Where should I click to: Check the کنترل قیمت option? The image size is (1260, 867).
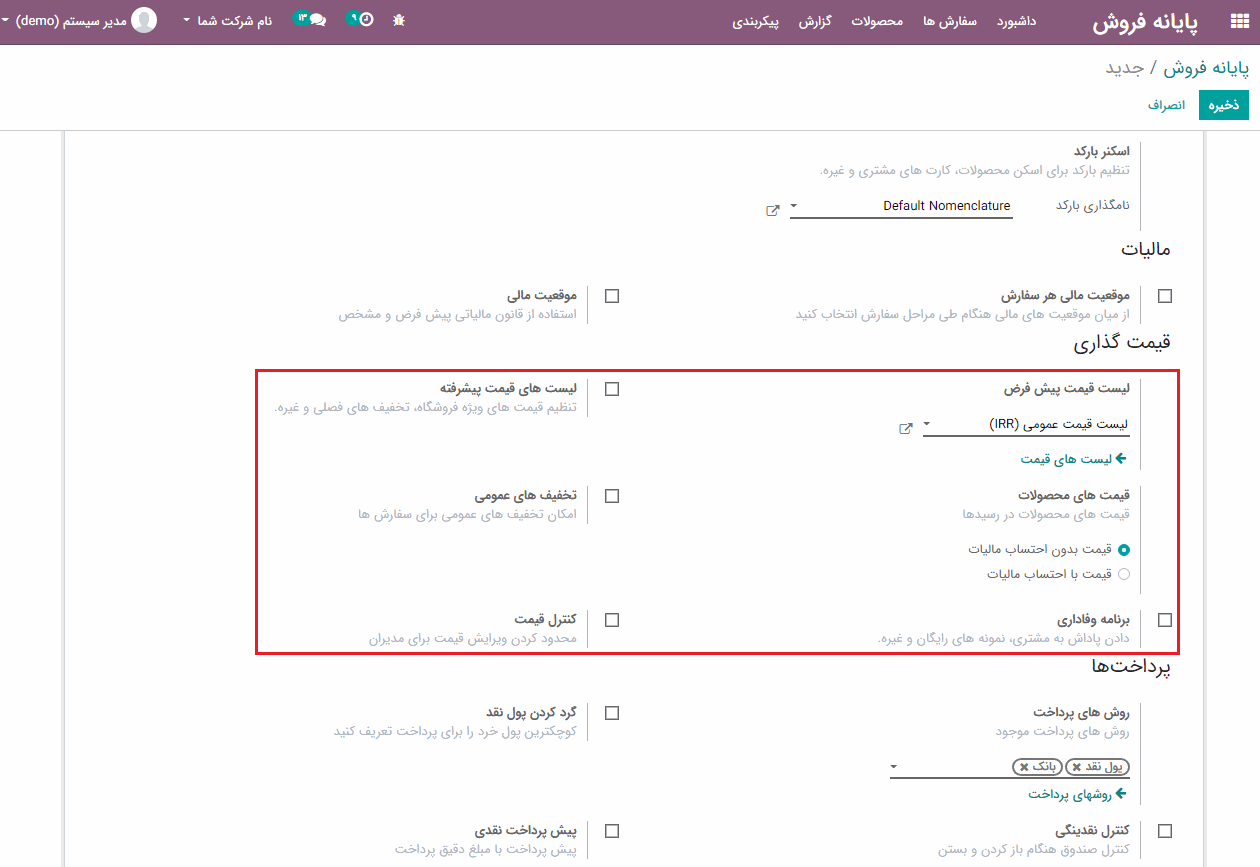click(x=612, y=620)
